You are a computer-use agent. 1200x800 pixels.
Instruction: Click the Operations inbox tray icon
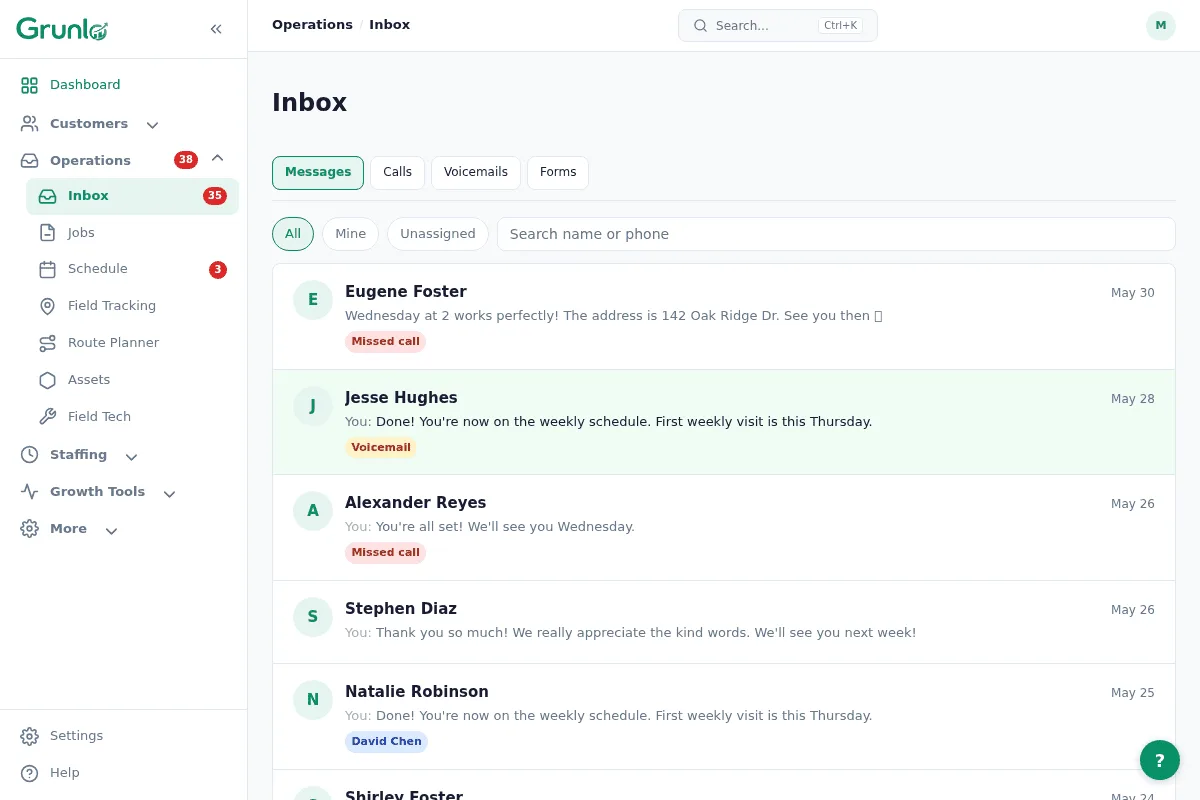click(30, 161)
